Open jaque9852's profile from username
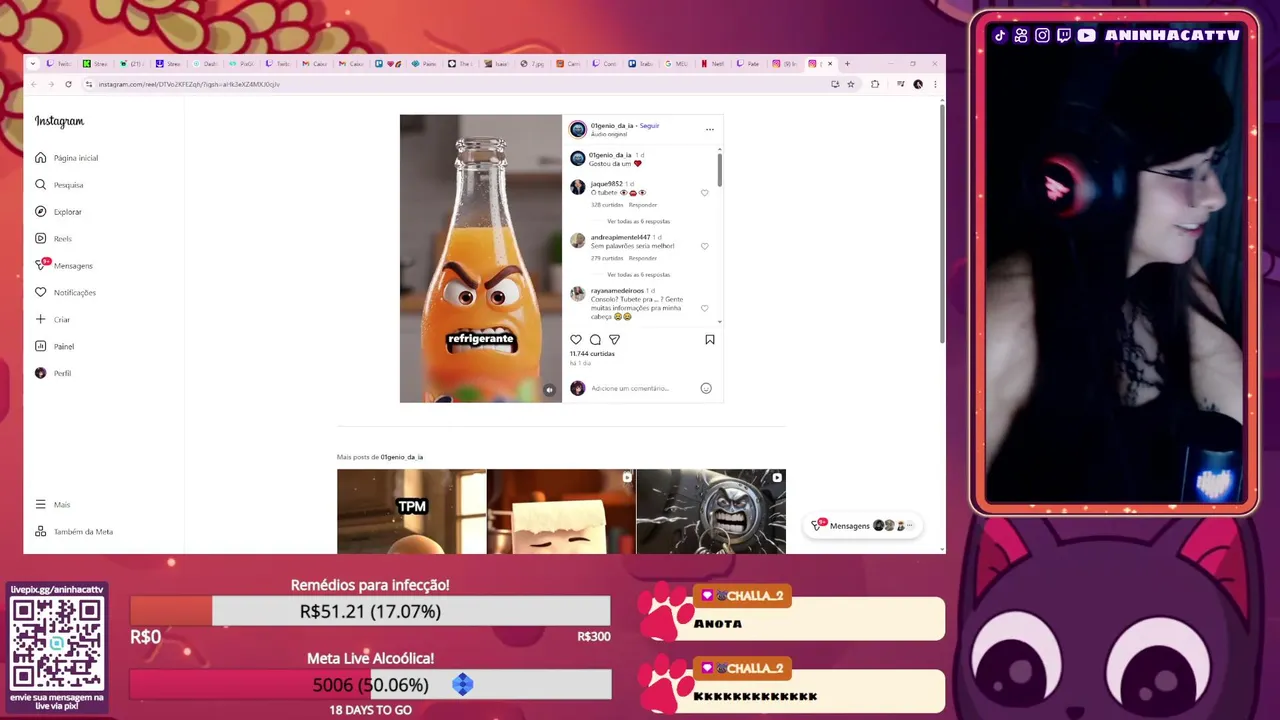1280x720 pixels. (606, 184)
